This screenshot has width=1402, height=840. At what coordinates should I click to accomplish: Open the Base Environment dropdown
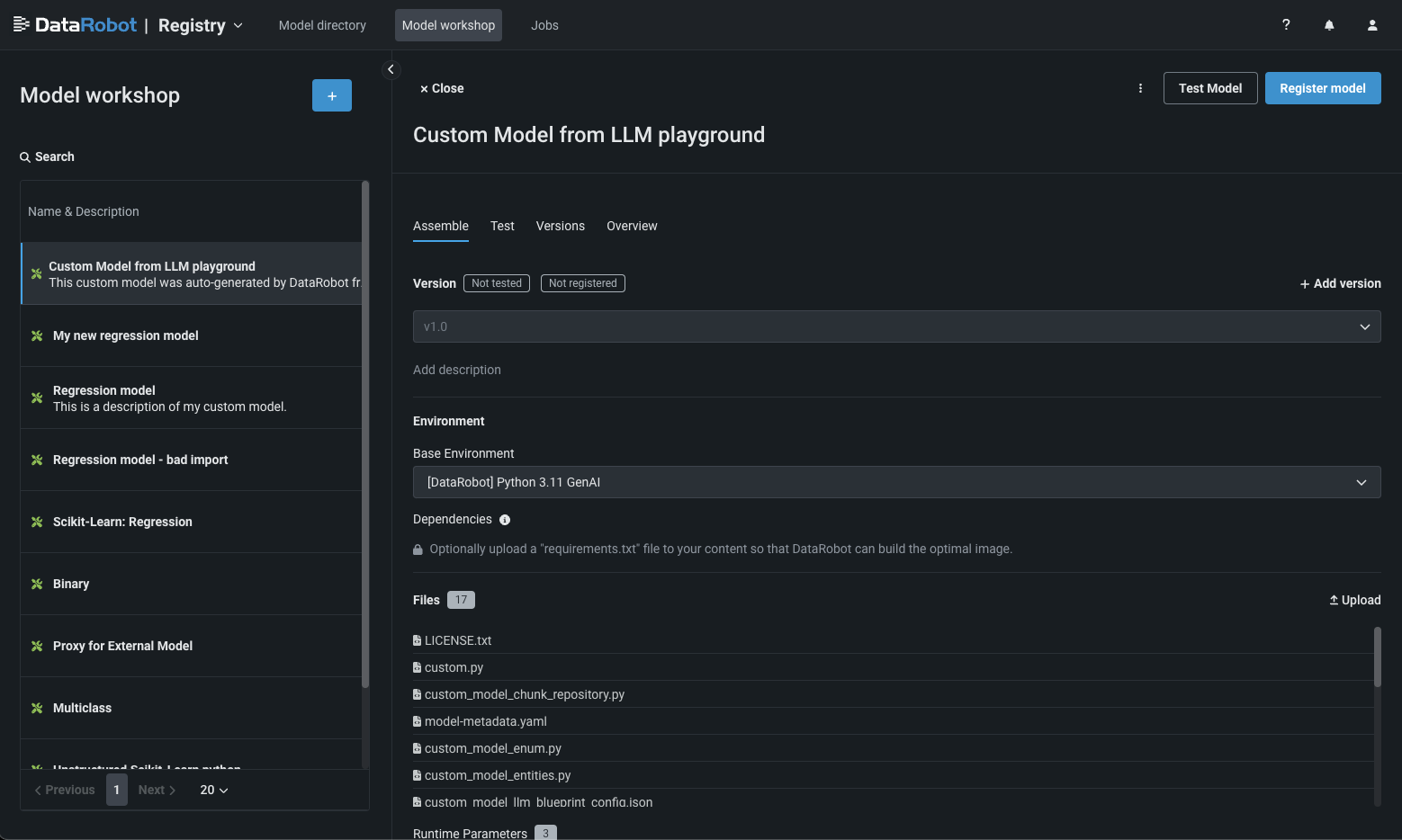[896, 482]
